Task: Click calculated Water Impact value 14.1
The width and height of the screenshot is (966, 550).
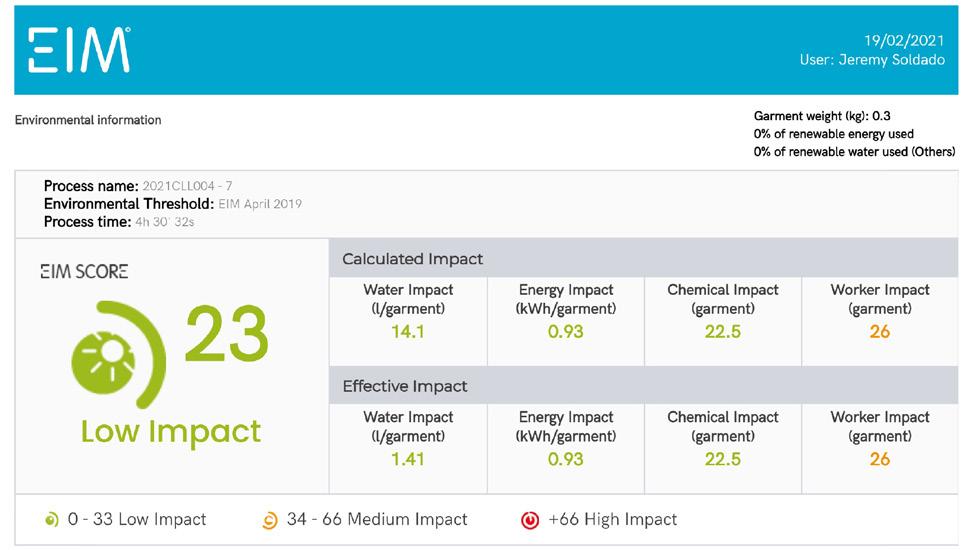Action: click(x=407, y=332)
